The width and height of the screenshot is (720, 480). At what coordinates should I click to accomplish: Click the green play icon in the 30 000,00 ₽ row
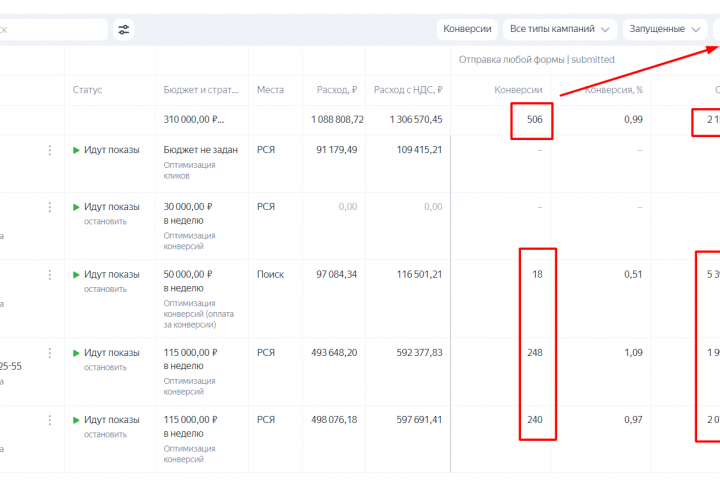[76, 207]
